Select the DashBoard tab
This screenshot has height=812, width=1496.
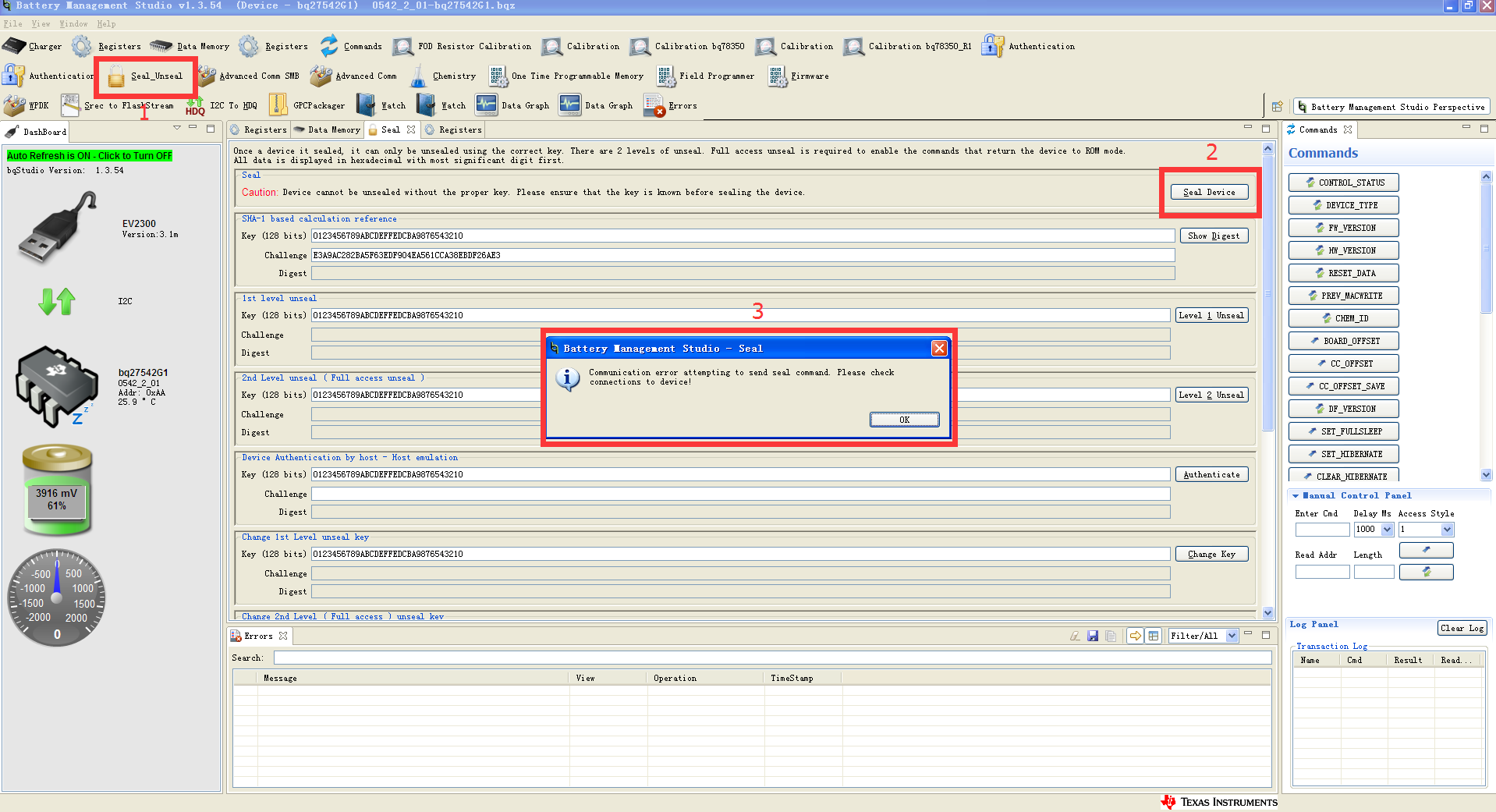35,132
